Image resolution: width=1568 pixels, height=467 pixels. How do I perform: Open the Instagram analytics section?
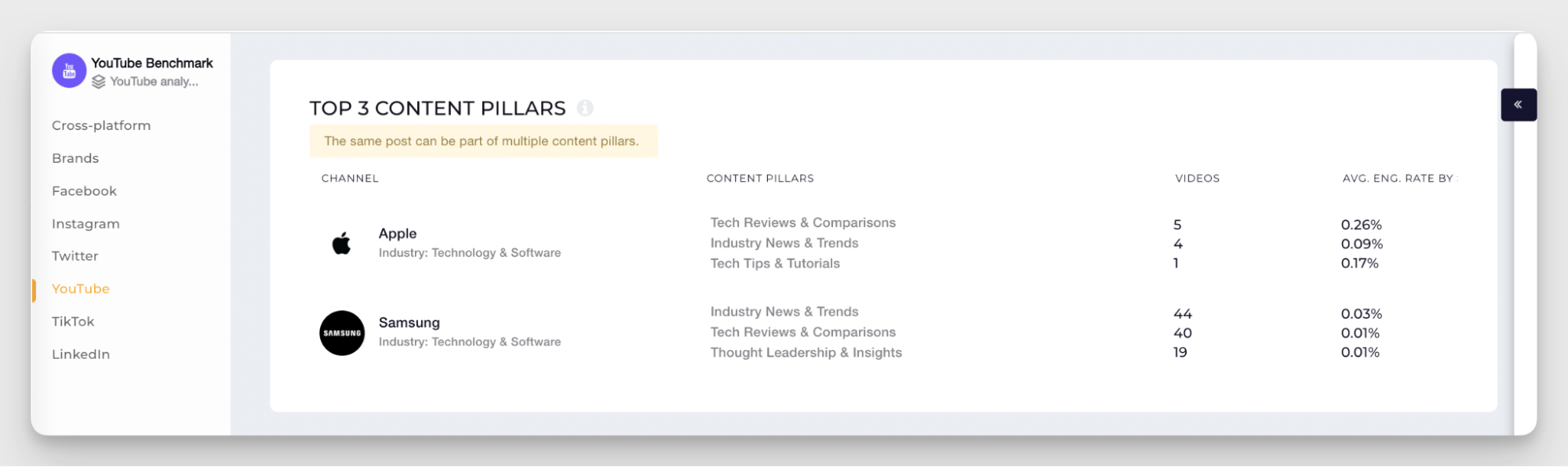85,223
